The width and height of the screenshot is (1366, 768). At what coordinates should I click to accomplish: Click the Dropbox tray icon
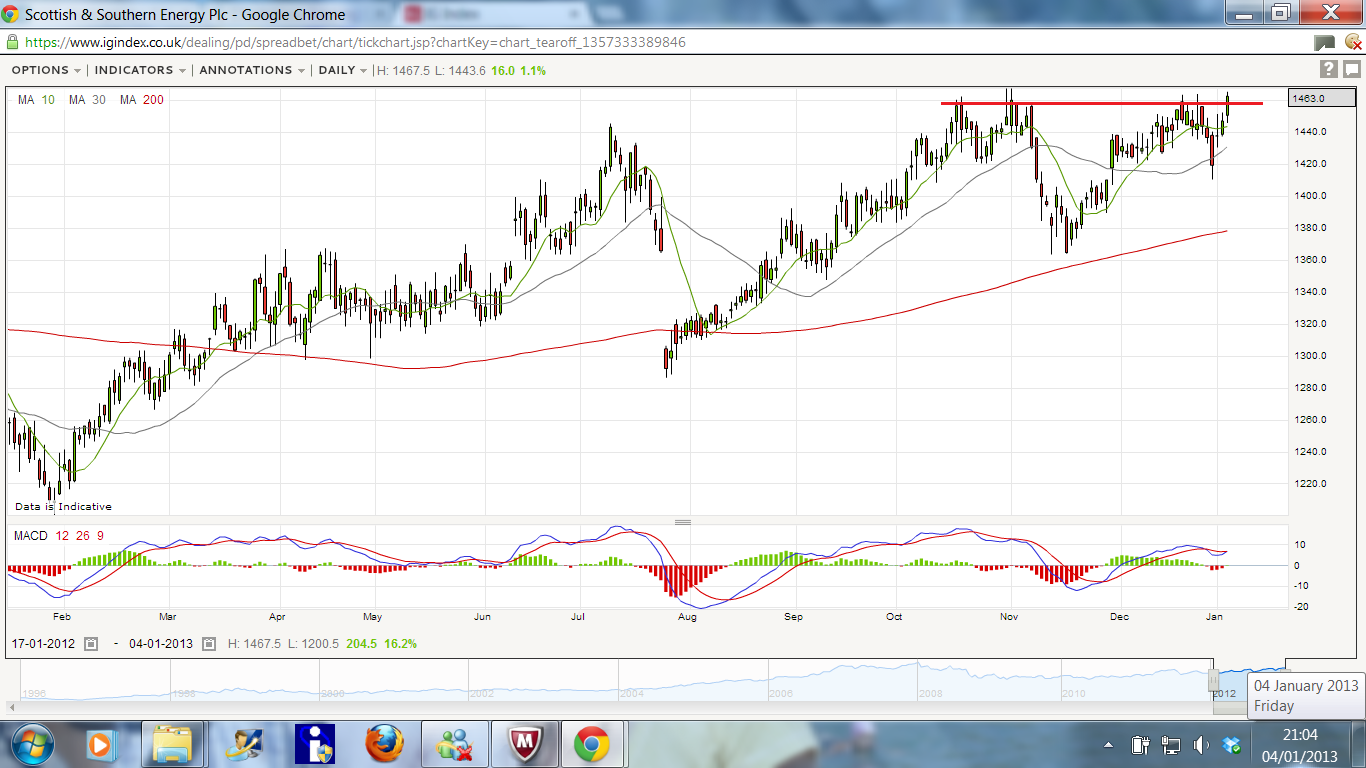[1231, 745]
